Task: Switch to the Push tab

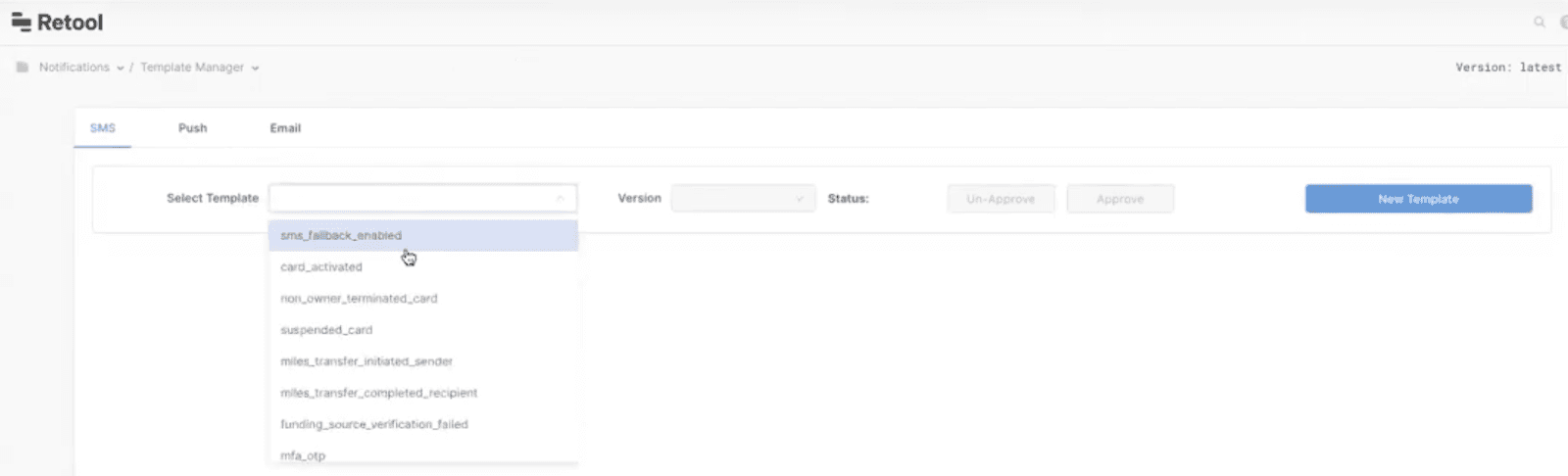Action: (192, 128)
